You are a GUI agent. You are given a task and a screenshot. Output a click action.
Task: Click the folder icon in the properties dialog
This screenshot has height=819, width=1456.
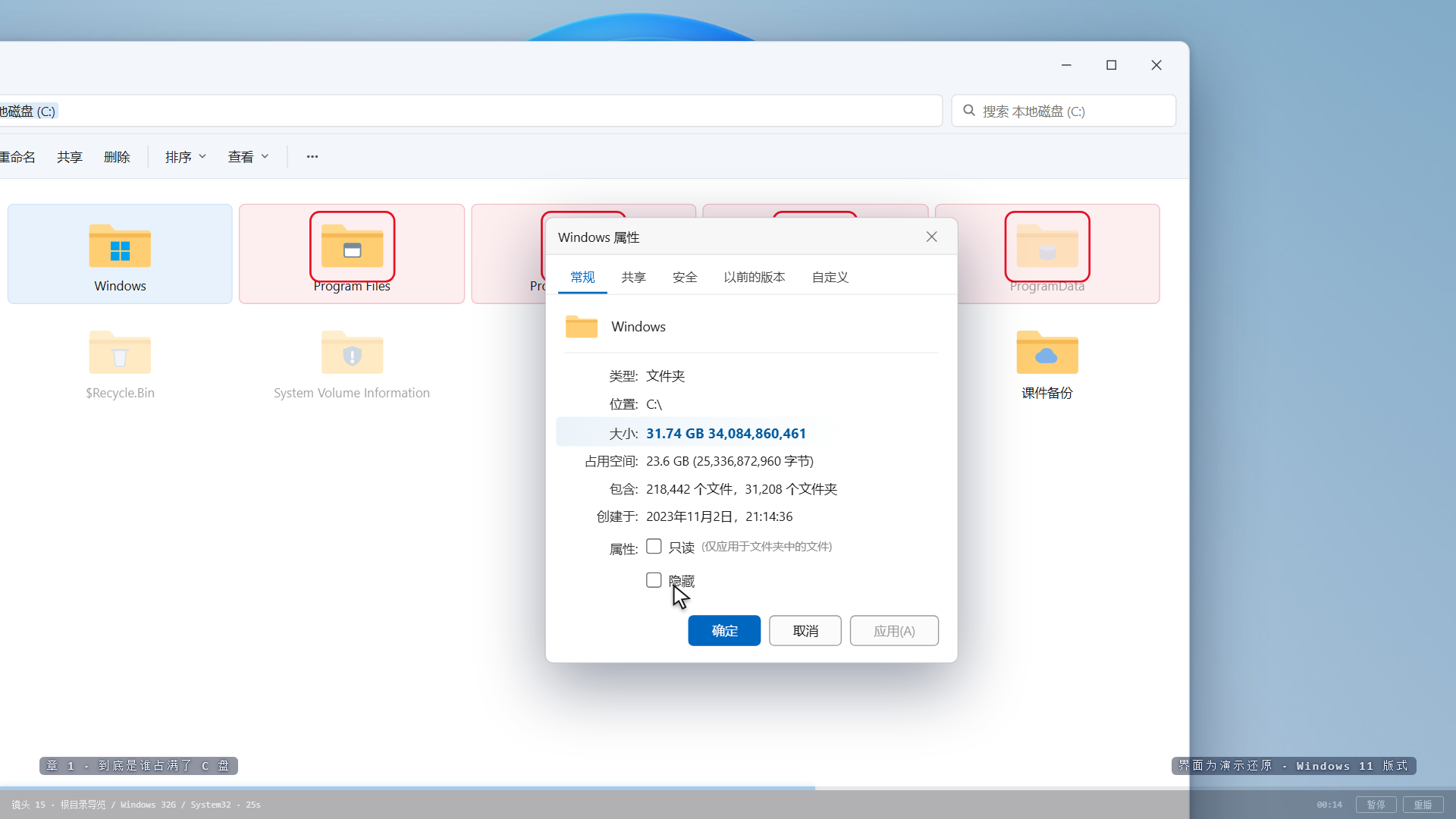582,326
